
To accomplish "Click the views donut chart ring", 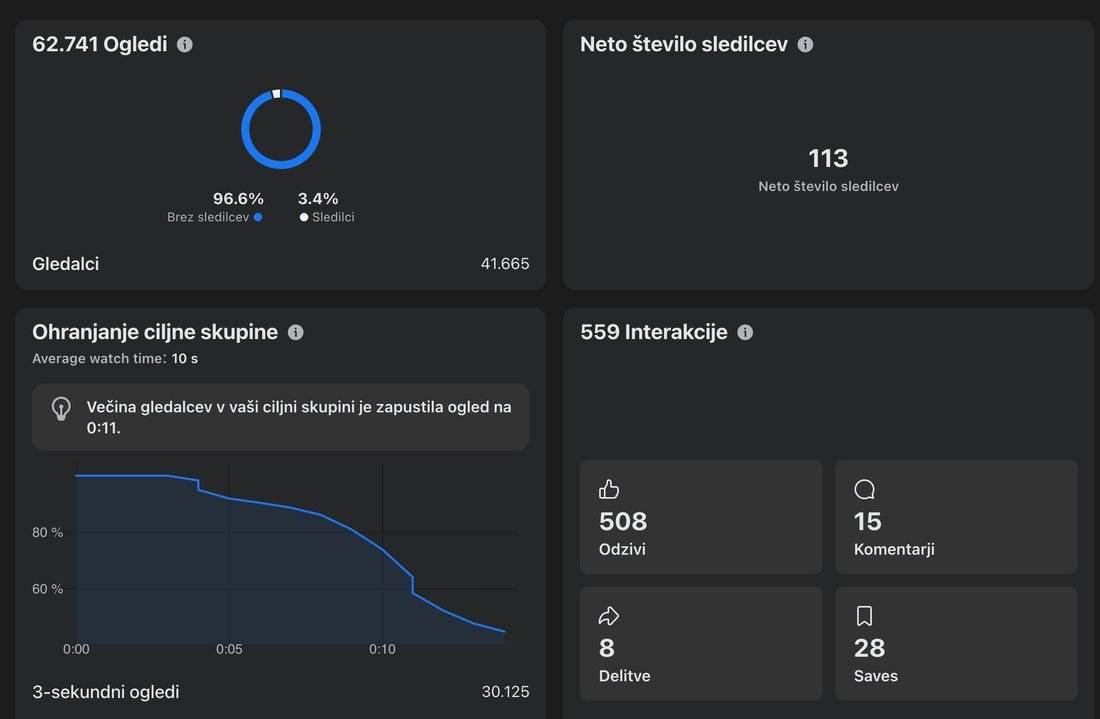I will click(281, 129).
